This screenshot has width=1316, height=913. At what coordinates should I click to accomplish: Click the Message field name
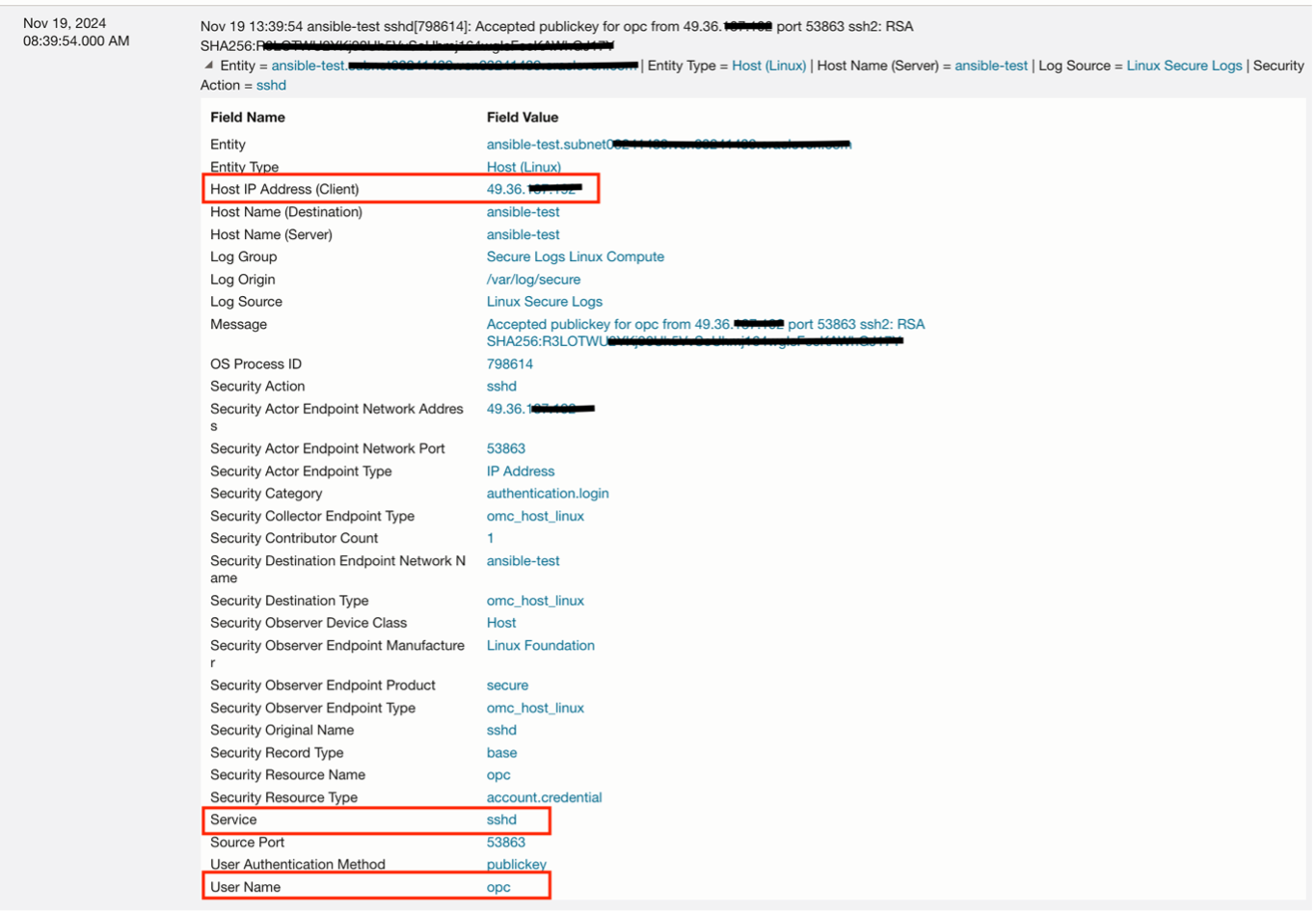coord(238,325)
